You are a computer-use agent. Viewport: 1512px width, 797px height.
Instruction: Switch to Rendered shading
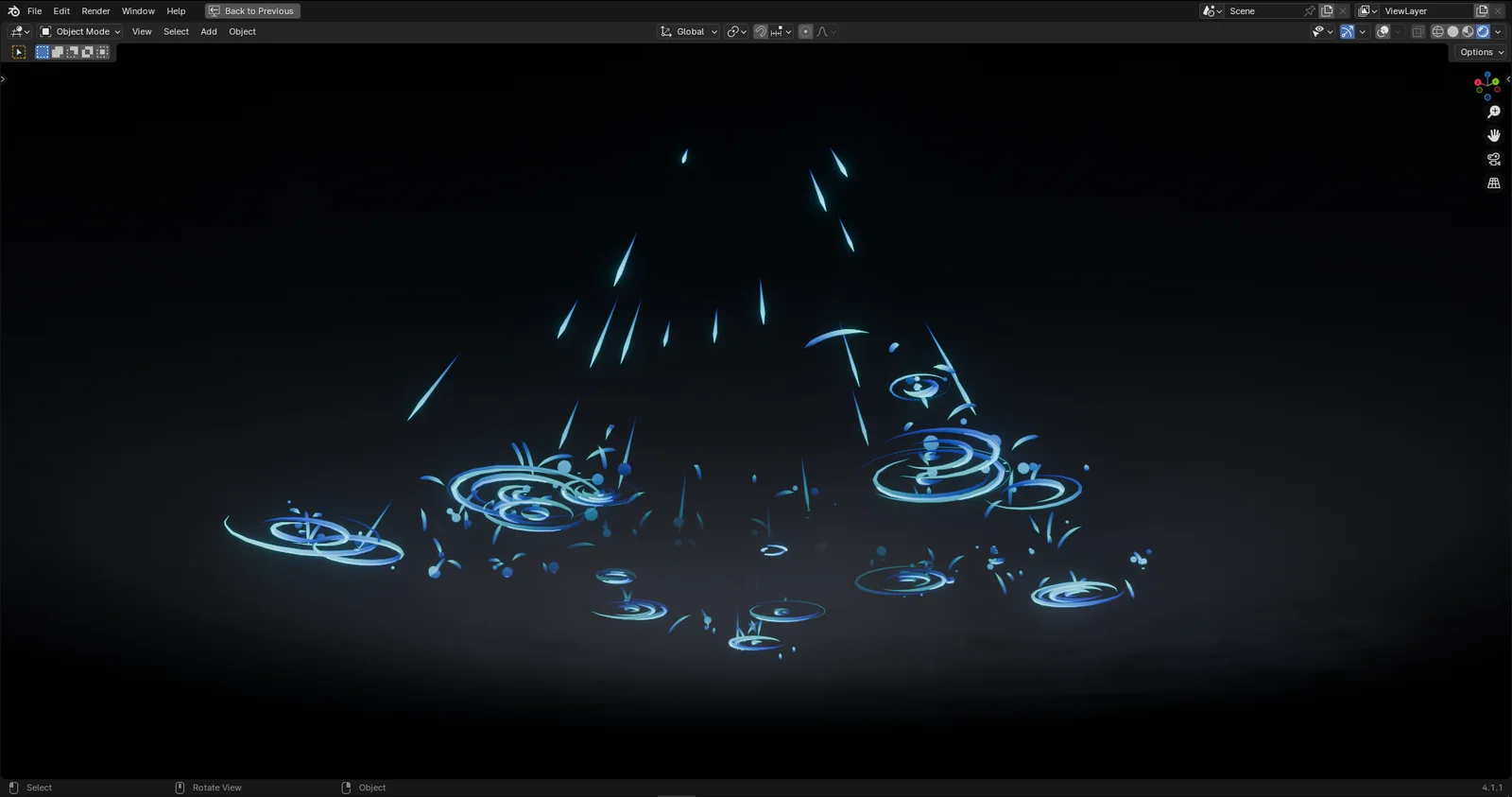(x=1483, y=32)
